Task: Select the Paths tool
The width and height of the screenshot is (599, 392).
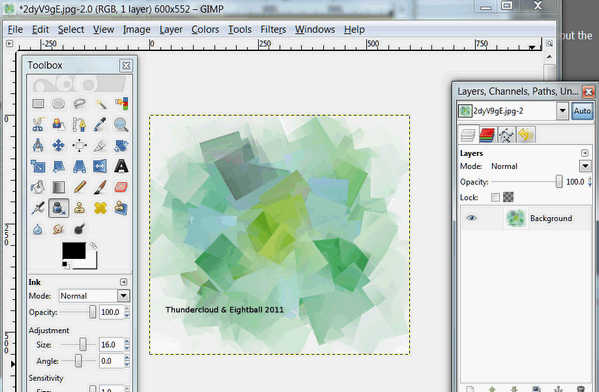Action: tap(79, 125)
